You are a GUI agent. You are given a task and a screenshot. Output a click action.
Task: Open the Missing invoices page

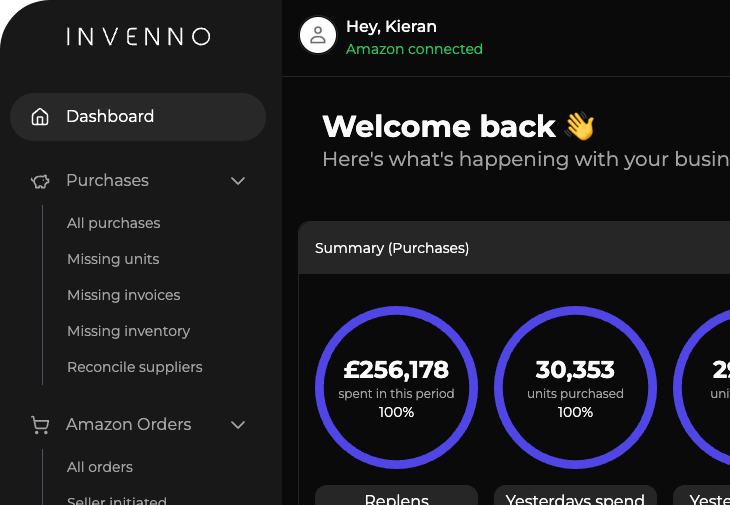(x=123, y=295)
